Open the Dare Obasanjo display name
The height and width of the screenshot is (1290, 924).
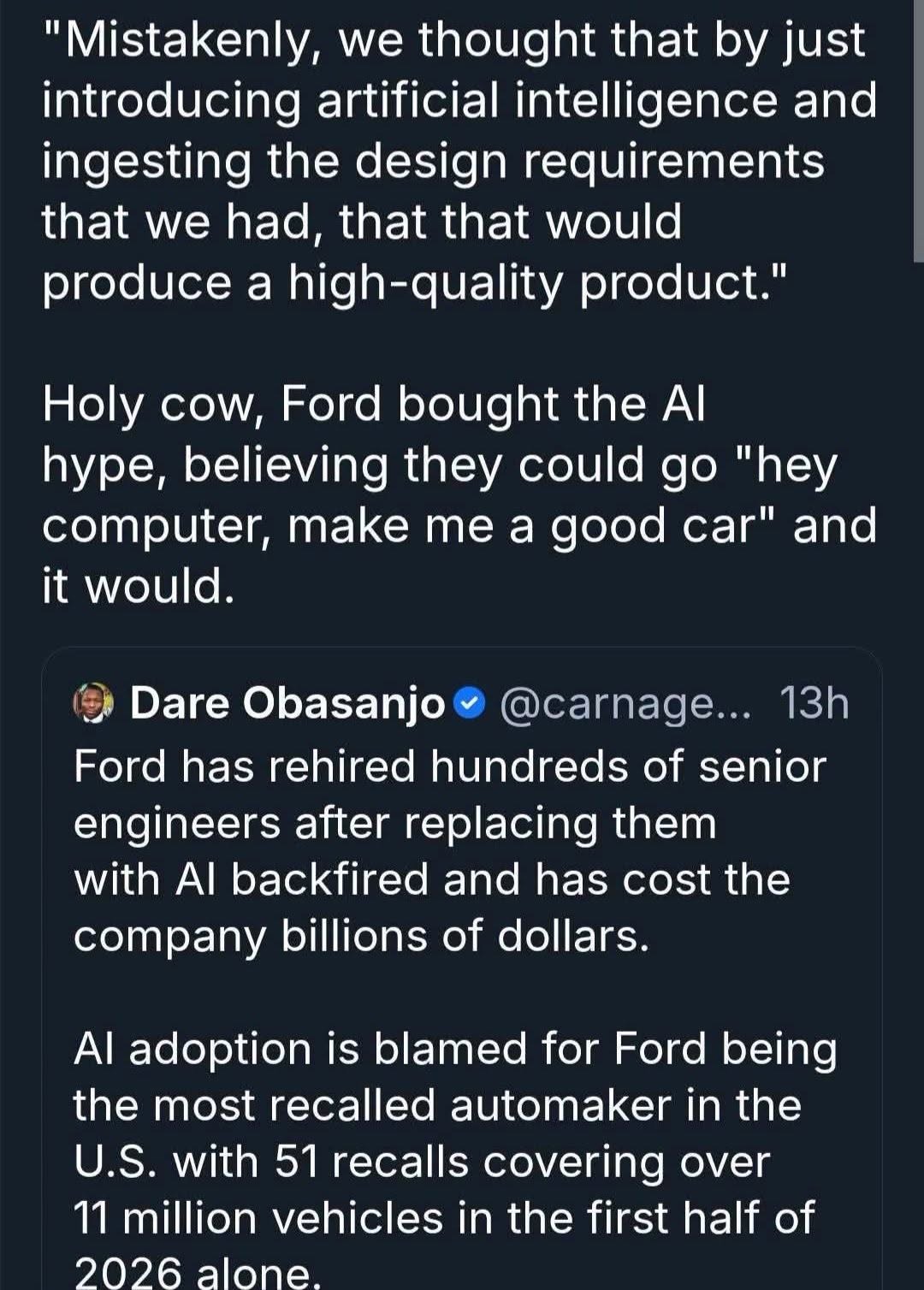click(x=287, y=703)
